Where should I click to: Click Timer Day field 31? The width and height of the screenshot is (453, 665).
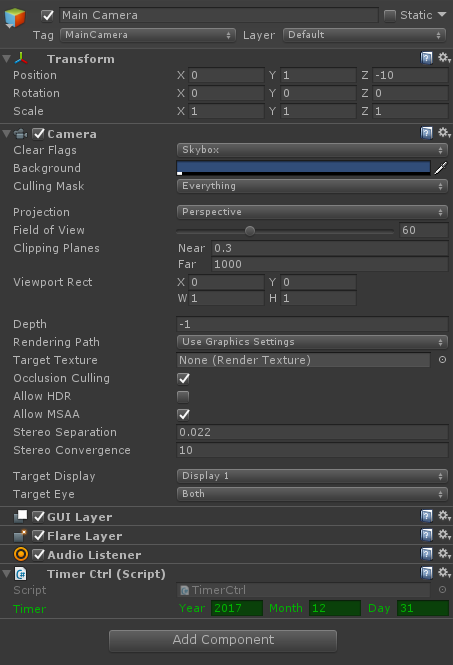click(422, 608)
